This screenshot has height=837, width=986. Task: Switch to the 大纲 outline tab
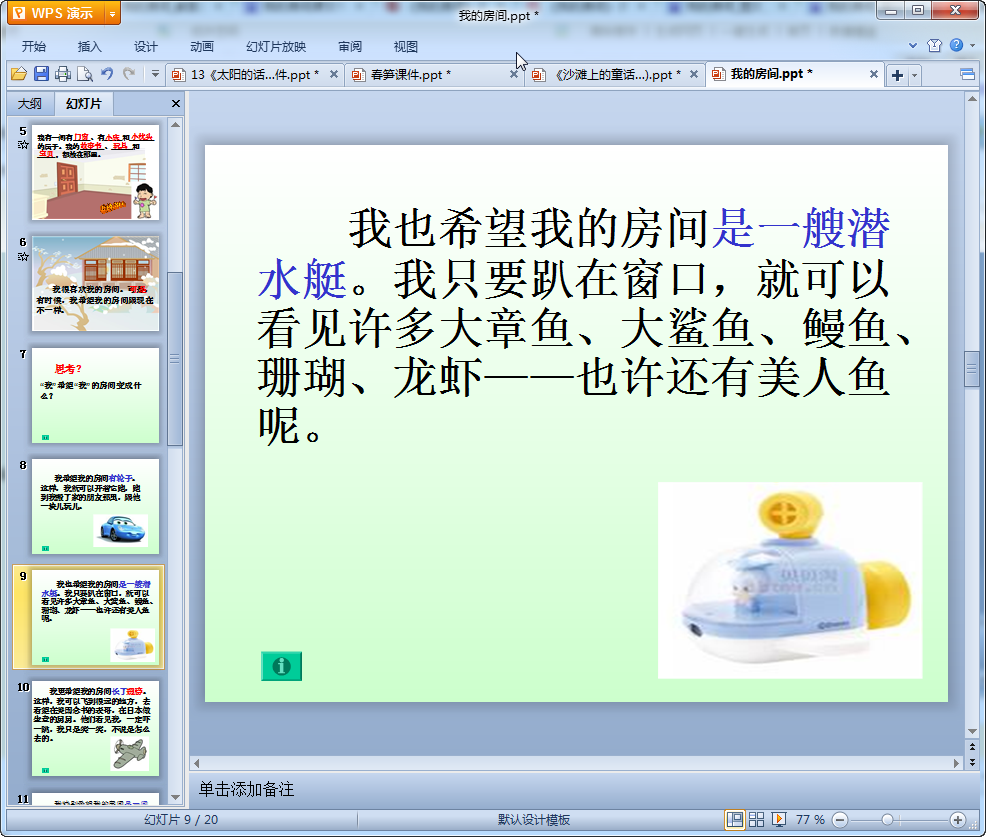click(x=30, y=104)
